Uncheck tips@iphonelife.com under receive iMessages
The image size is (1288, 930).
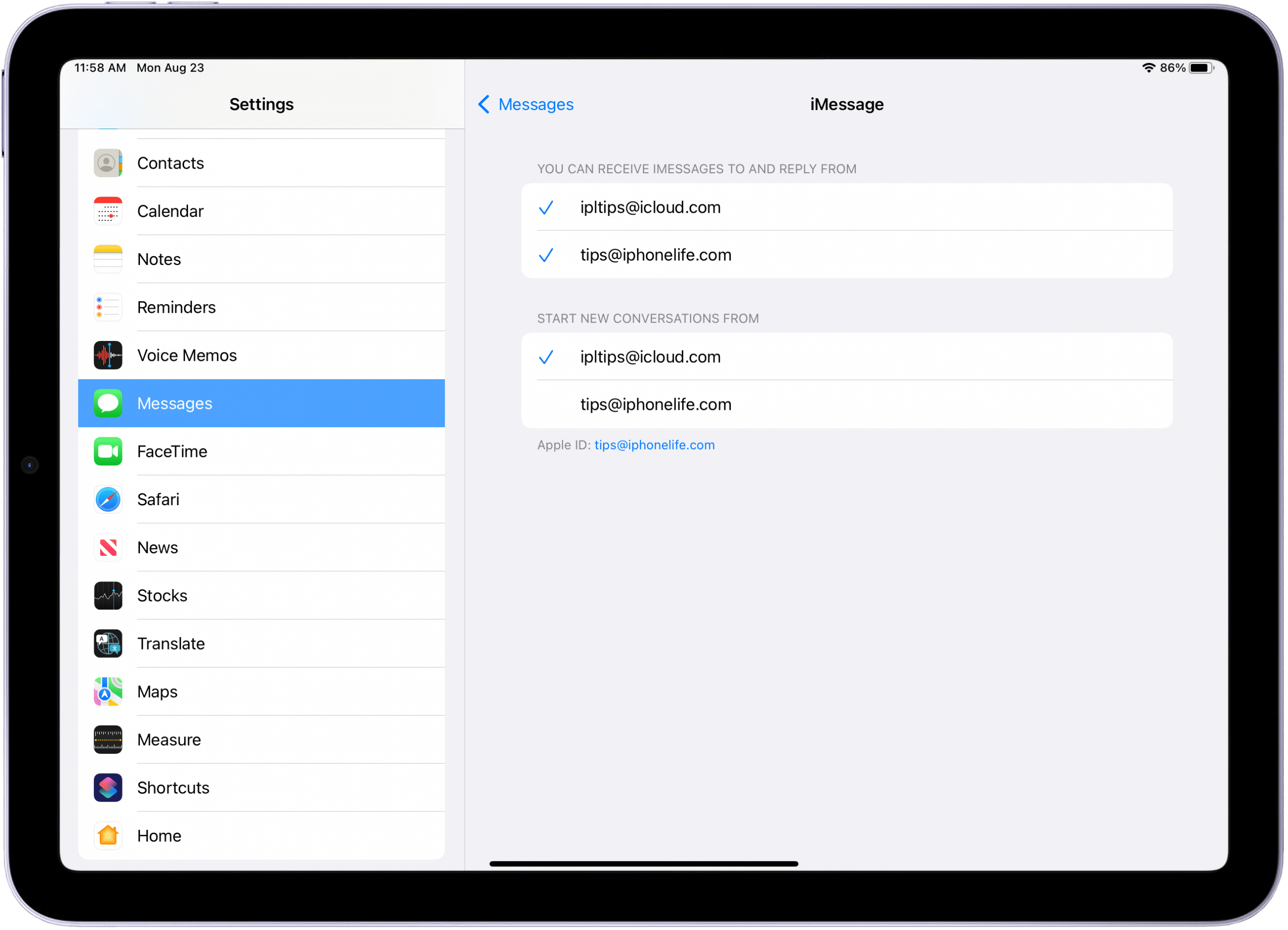pos(848,255)
